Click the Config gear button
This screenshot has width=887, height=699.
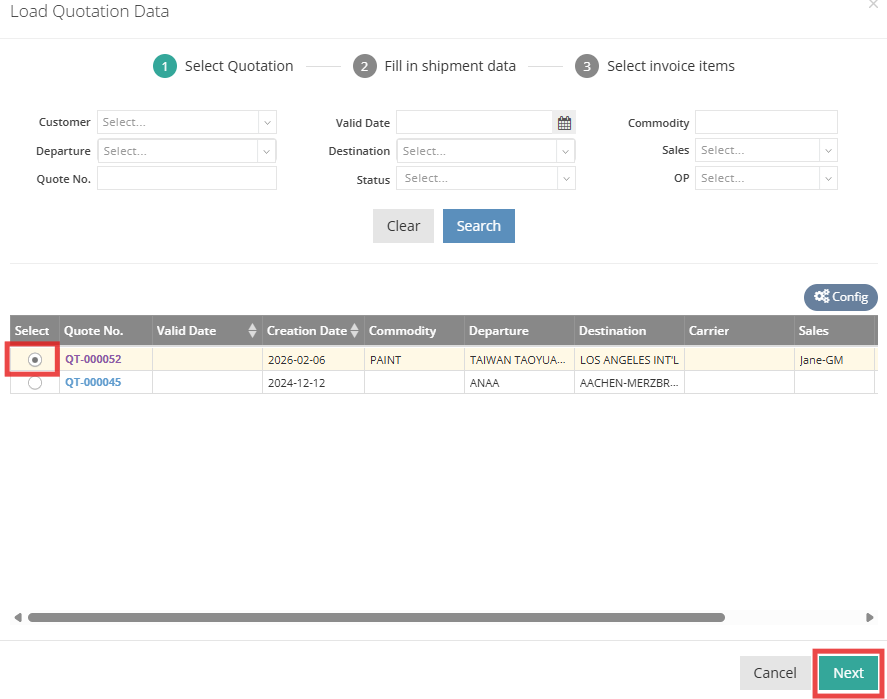click(841, 297)
